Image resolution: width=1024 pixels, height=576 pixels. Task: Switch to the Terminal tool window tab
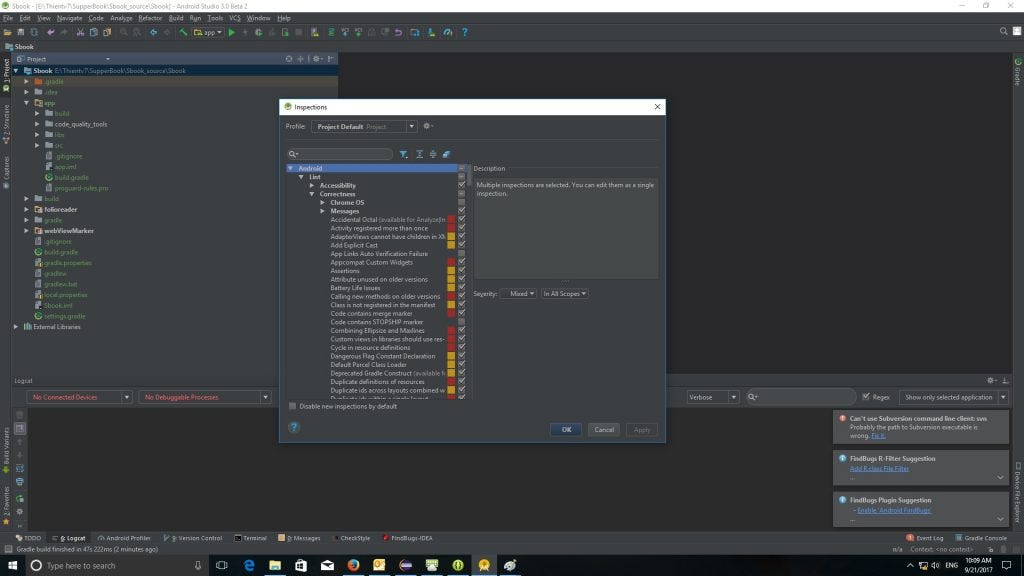[251, 538]
